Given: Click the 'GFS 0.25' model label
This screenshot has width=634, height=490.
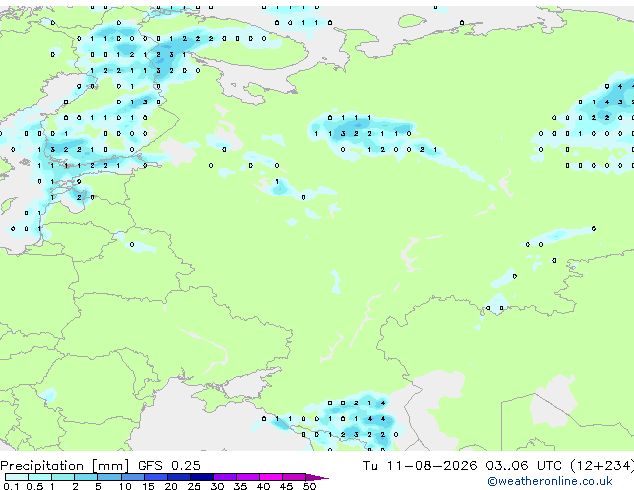Looking at the screenshot, I should 169,466.
